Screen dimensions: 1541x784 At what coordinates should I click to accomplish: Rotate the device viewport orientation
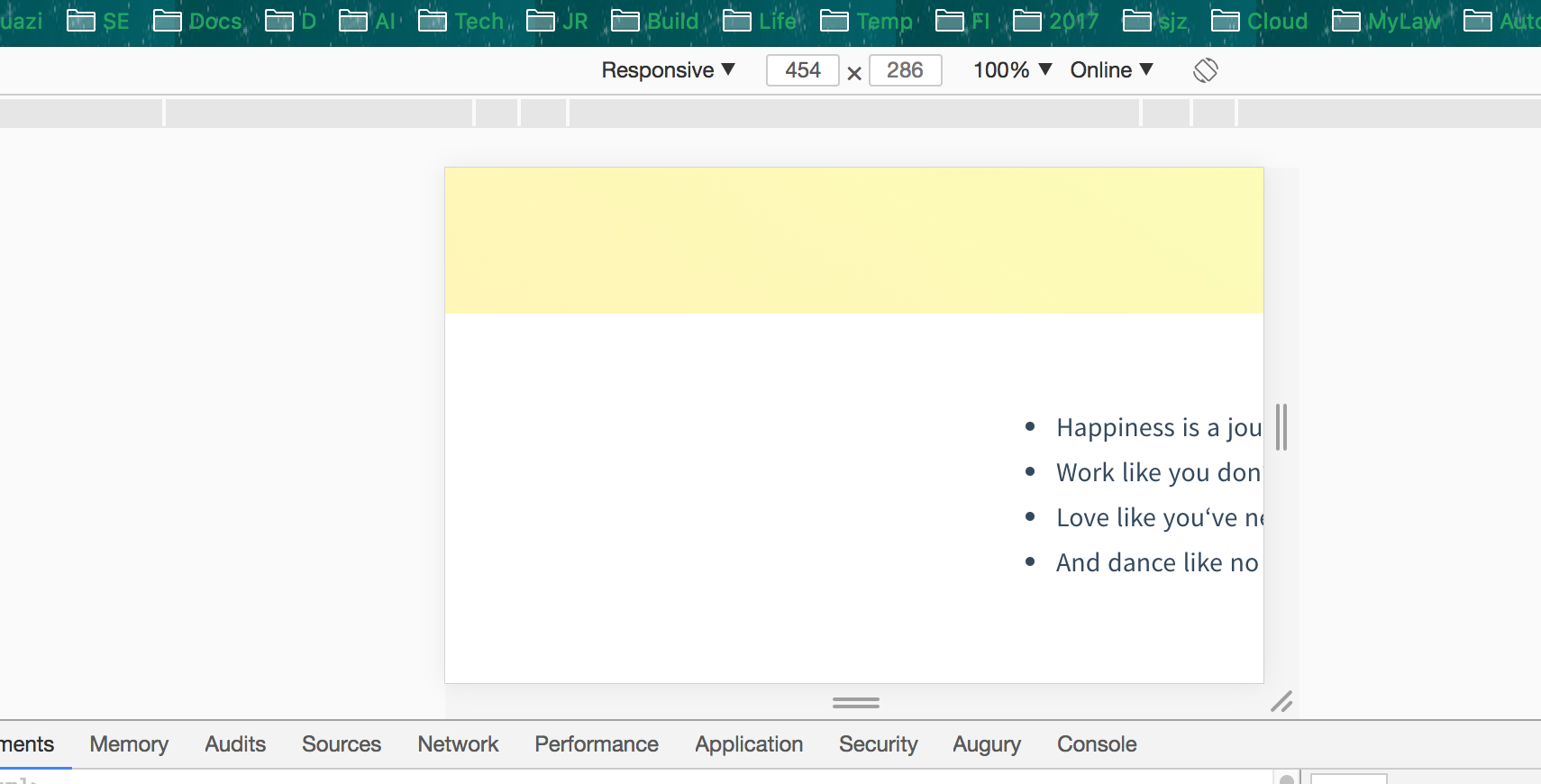pyautogui.click(x=1206, y=70)
